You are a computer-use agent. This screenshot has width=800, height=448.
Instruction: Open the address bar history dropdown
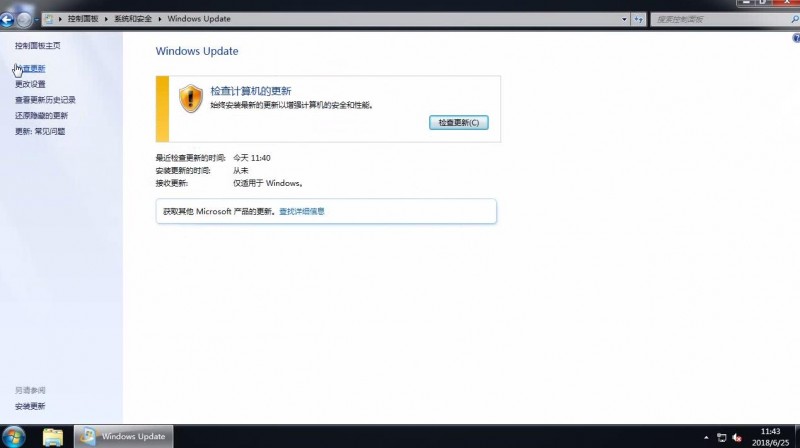[x=624, y=19]
